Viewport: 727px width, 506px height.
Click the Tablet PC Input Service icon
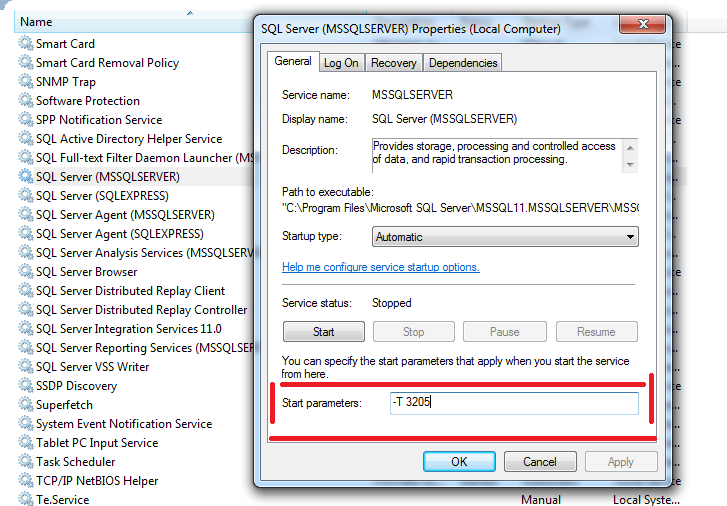26,442
